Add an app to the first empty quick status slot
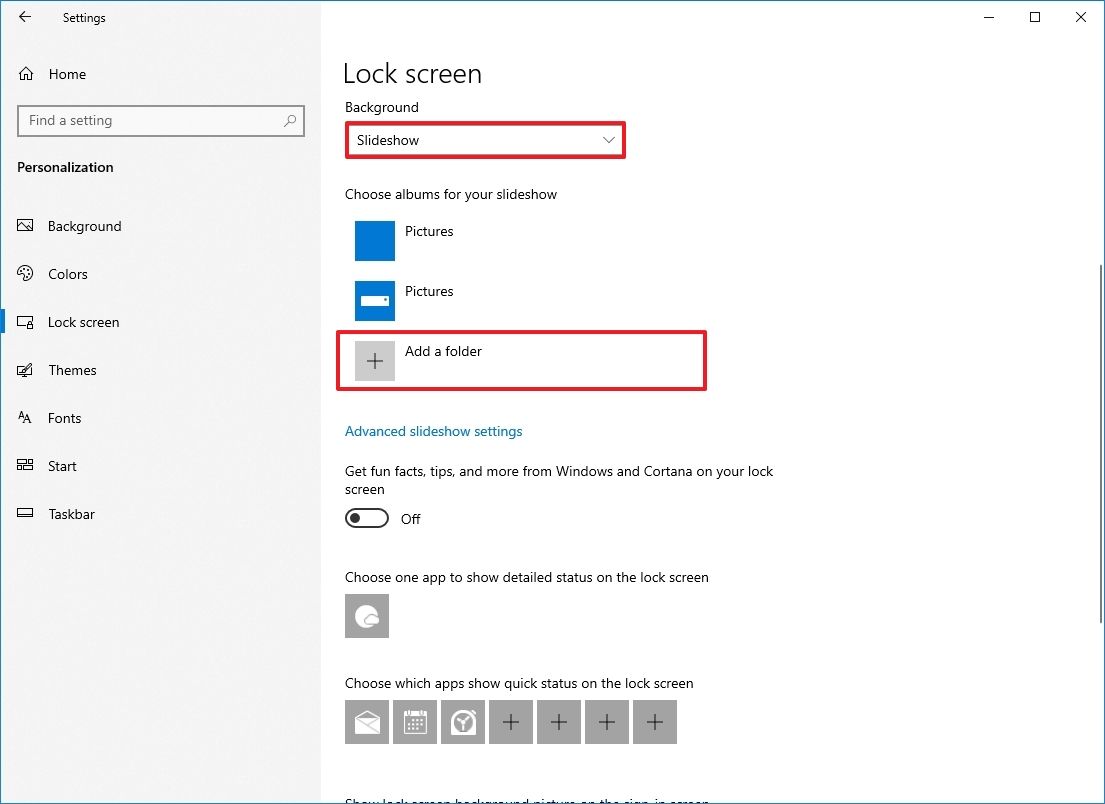This screenshot has height=804, width=1105. [x=510, y=721]
